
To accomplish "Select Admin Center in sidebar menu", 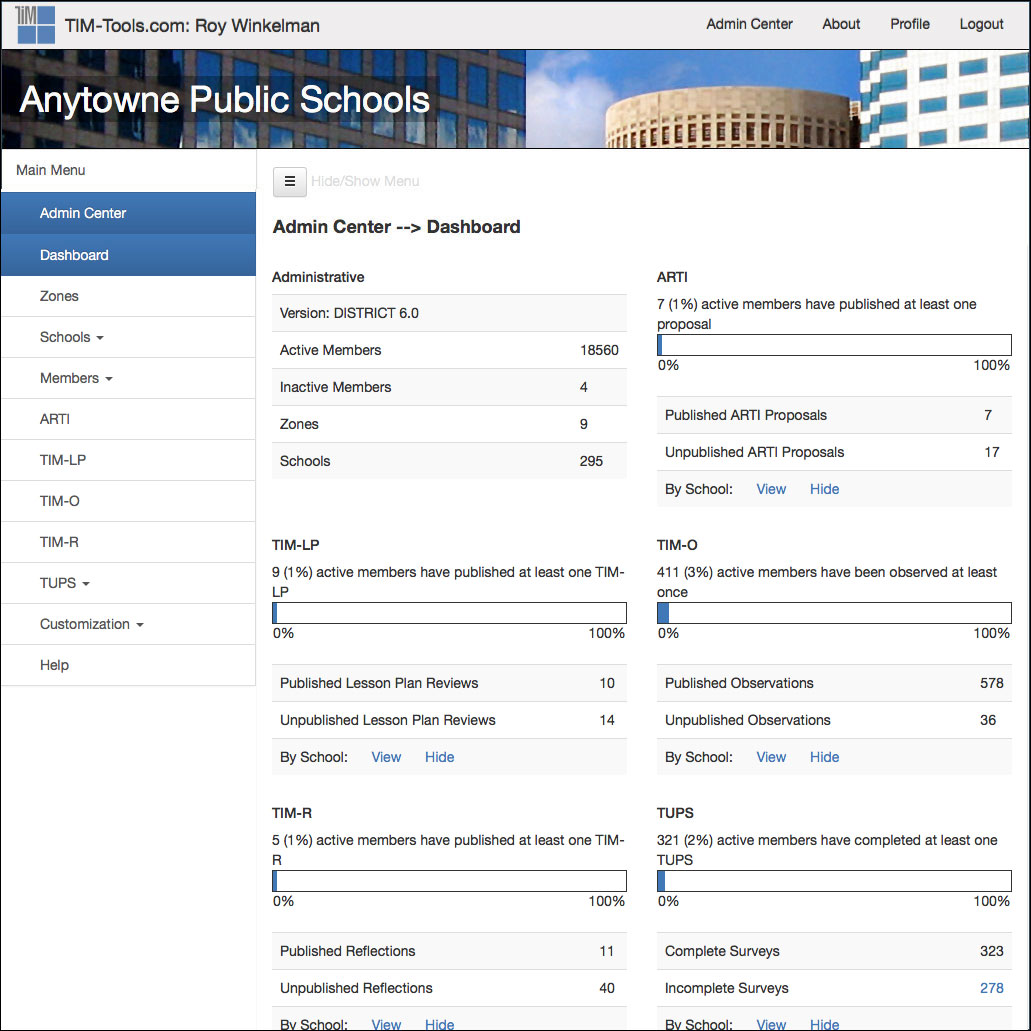I will (128, 213).
